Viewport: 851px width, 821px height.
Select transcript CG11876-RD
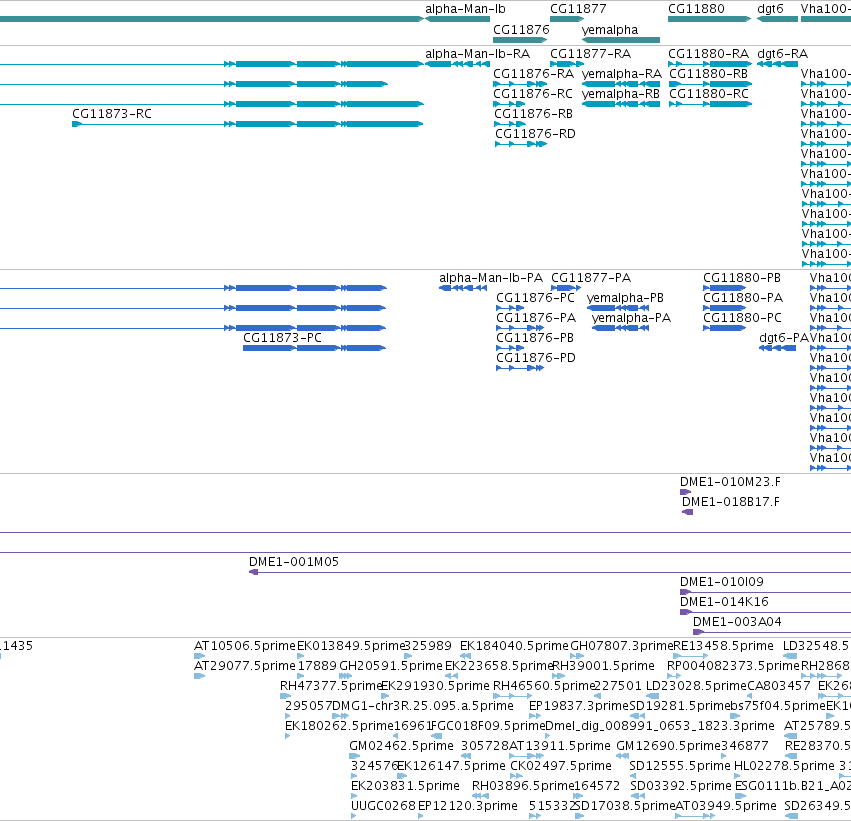tap(535, 134)
